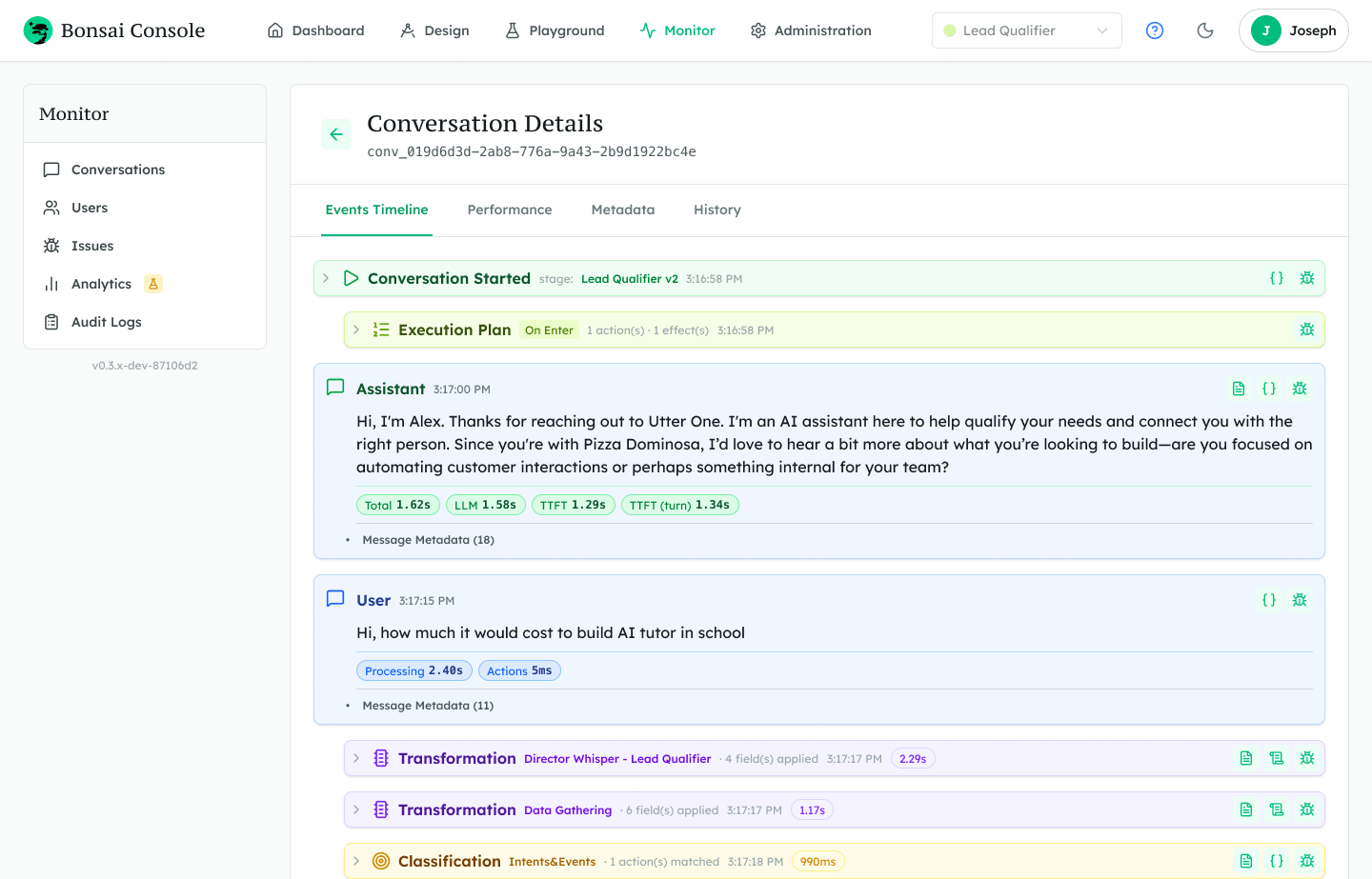The height and width of the screenshot is (879, 1372).
Task: Click document icon on Classification row
Action: point(1246,861)
